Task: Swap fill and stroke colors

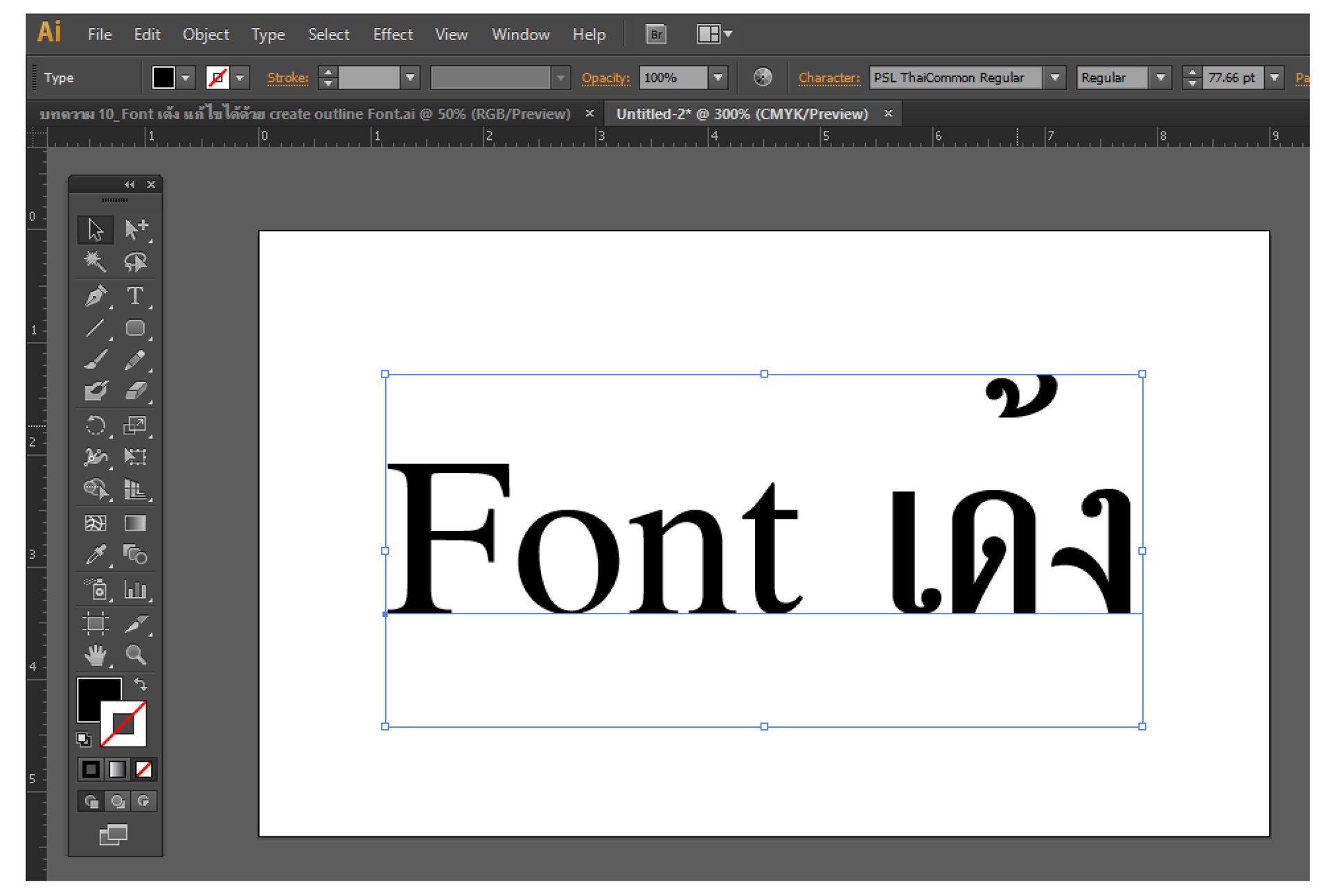Action: (x=141, y=684)
